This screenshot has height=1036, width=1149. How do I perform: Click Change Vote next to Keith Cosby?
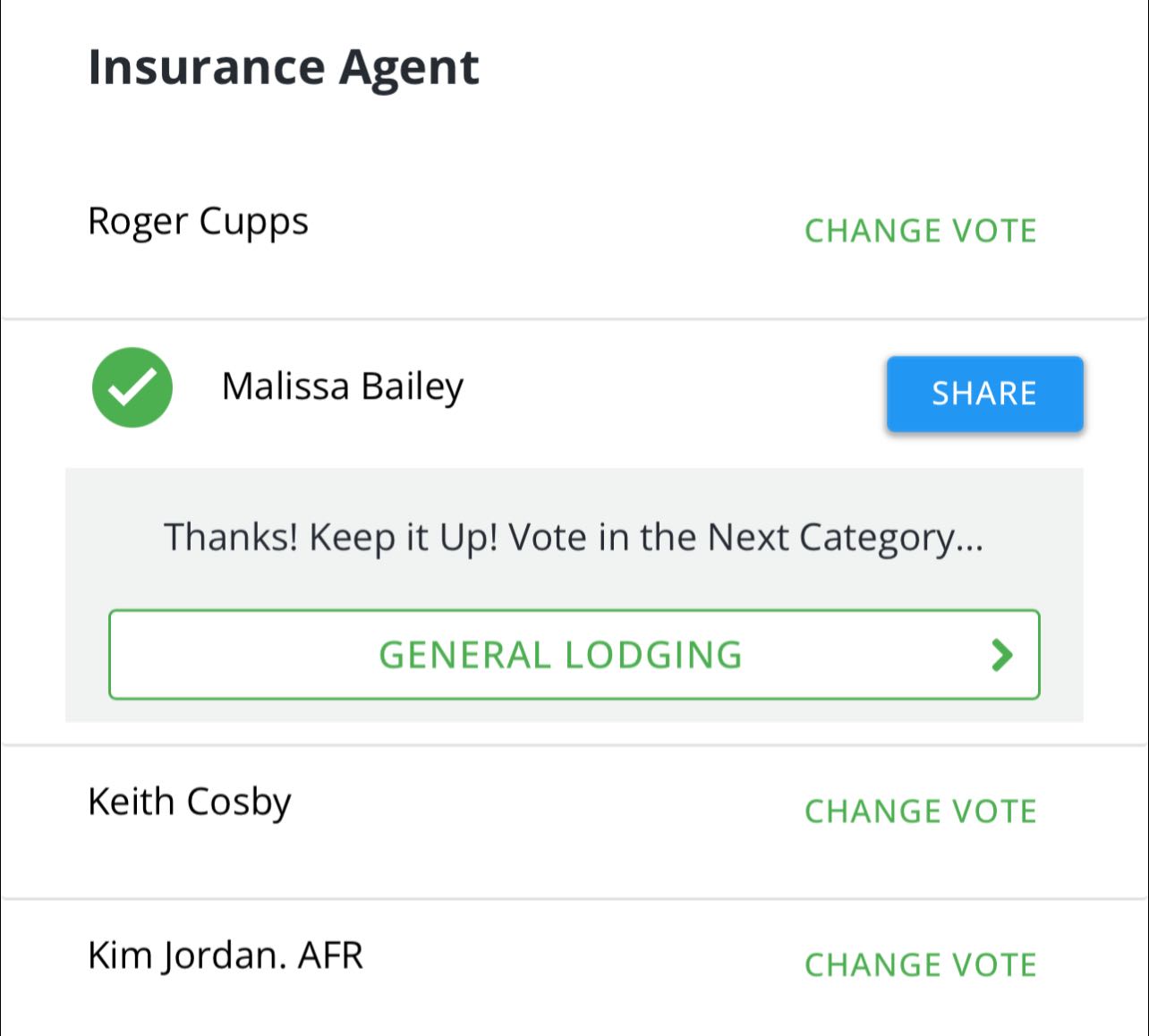[x=920, y=811]
